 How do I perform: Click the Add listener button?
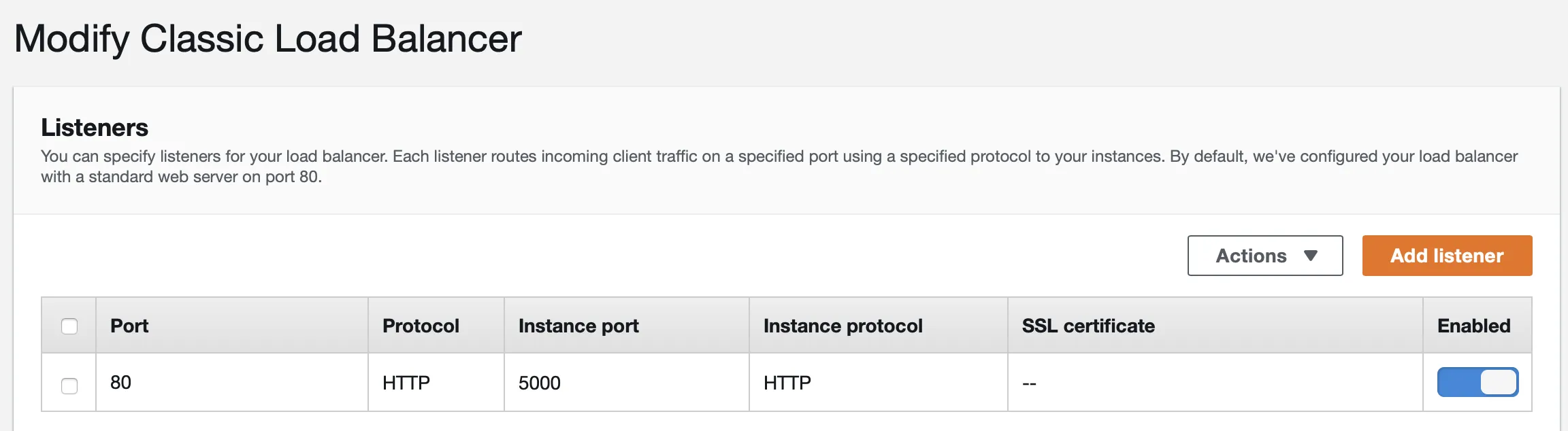tap(1447, 256)
